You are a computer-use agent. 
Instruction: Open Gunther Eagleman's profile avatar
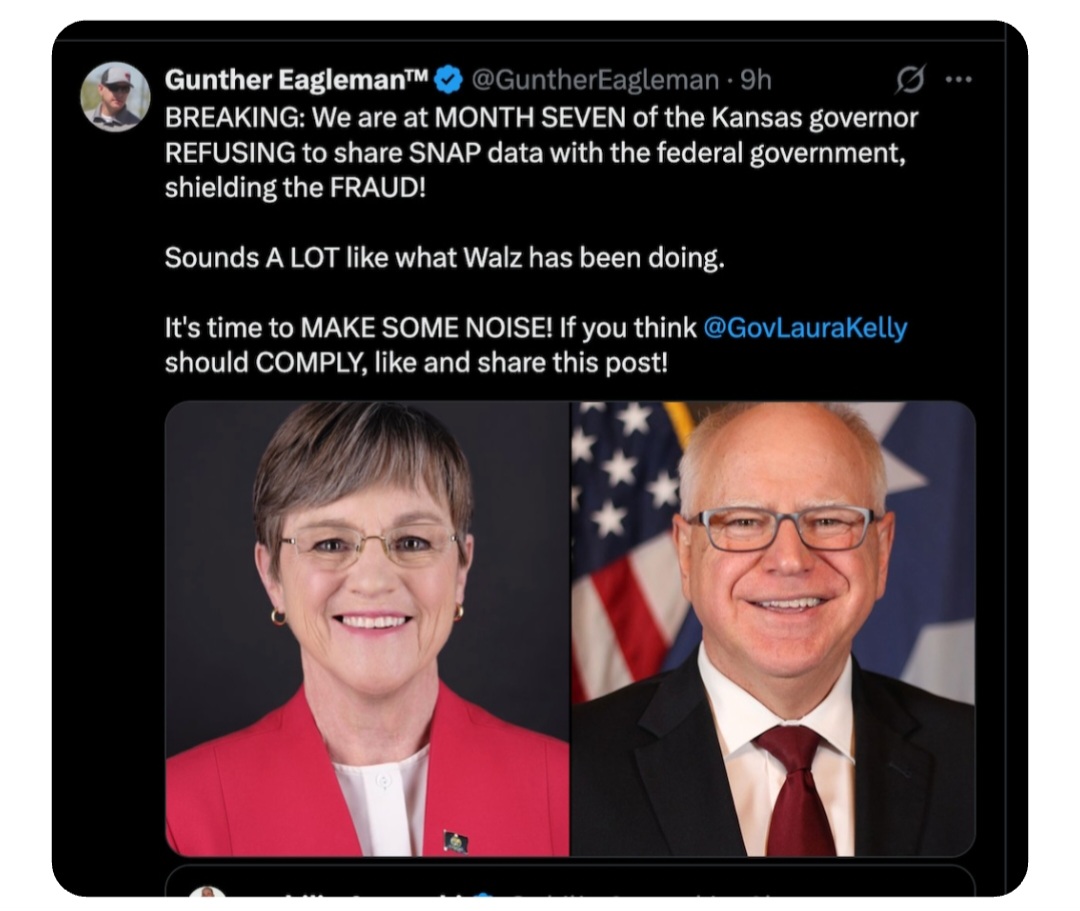coord(115,96)
